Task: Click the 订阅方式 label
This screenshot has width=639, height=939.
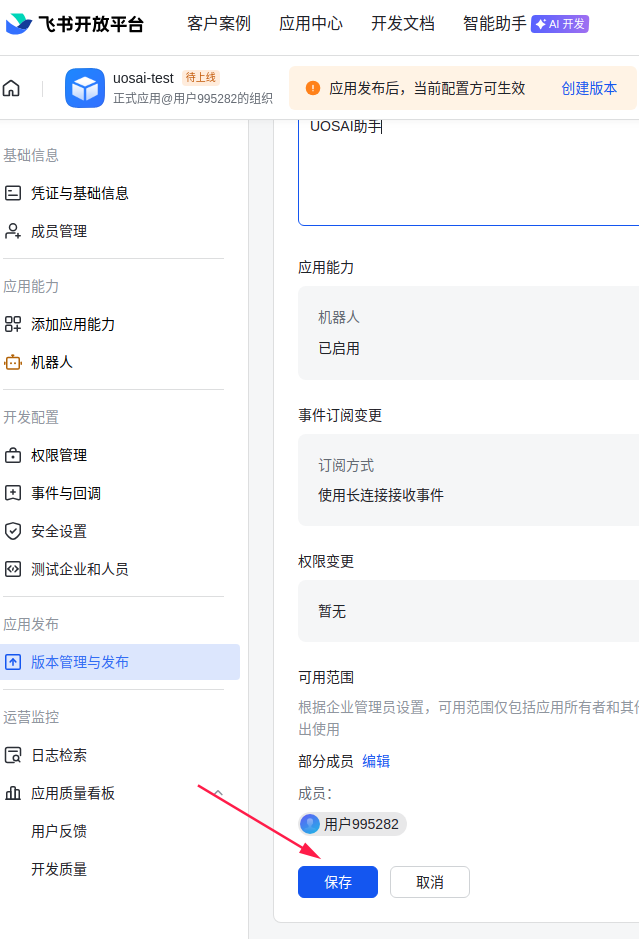Action: click(x=346, y=465)
